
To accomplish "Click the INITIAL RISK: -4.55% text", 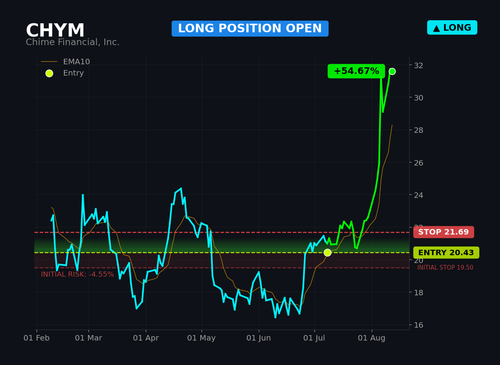I will [77, 274].
